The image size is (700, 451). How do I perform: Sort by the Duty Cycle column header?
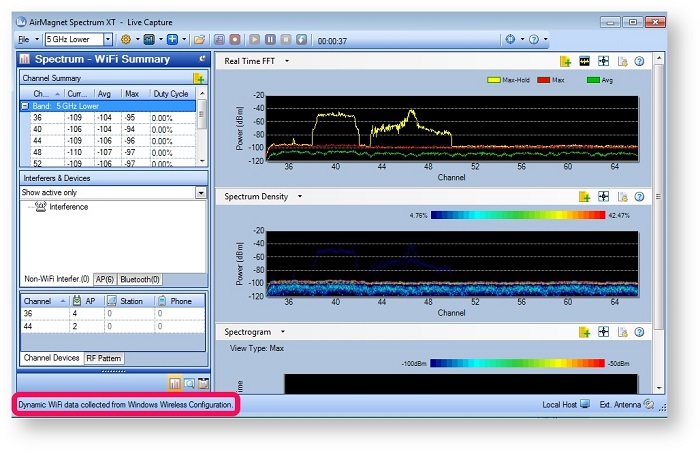pos(170,93)
